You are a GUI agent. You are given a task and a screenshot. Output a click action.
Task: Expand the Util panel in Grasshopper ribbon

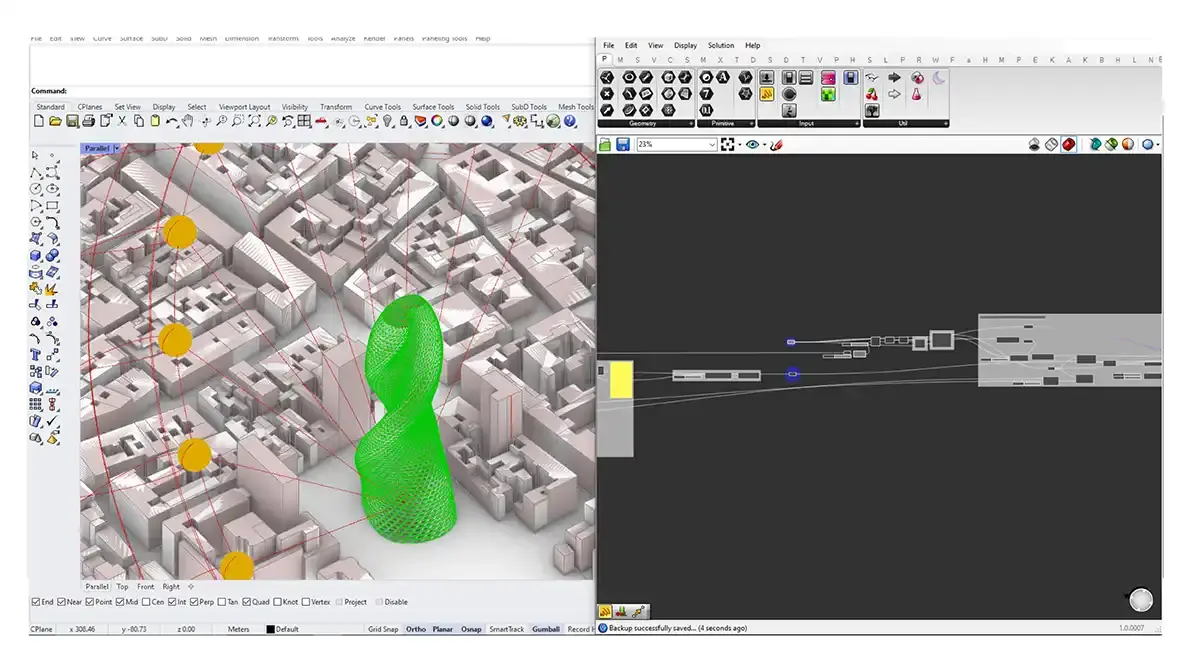click(x=946, y=124)
